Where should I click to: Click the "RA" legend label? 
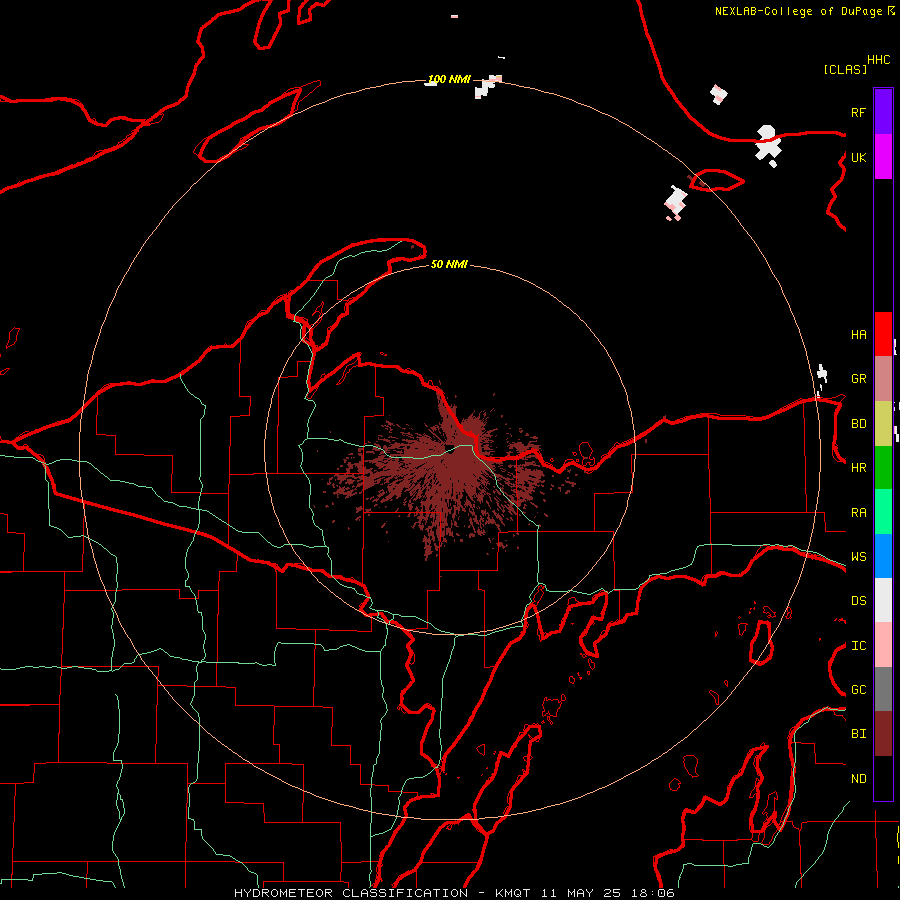point(859,513)
